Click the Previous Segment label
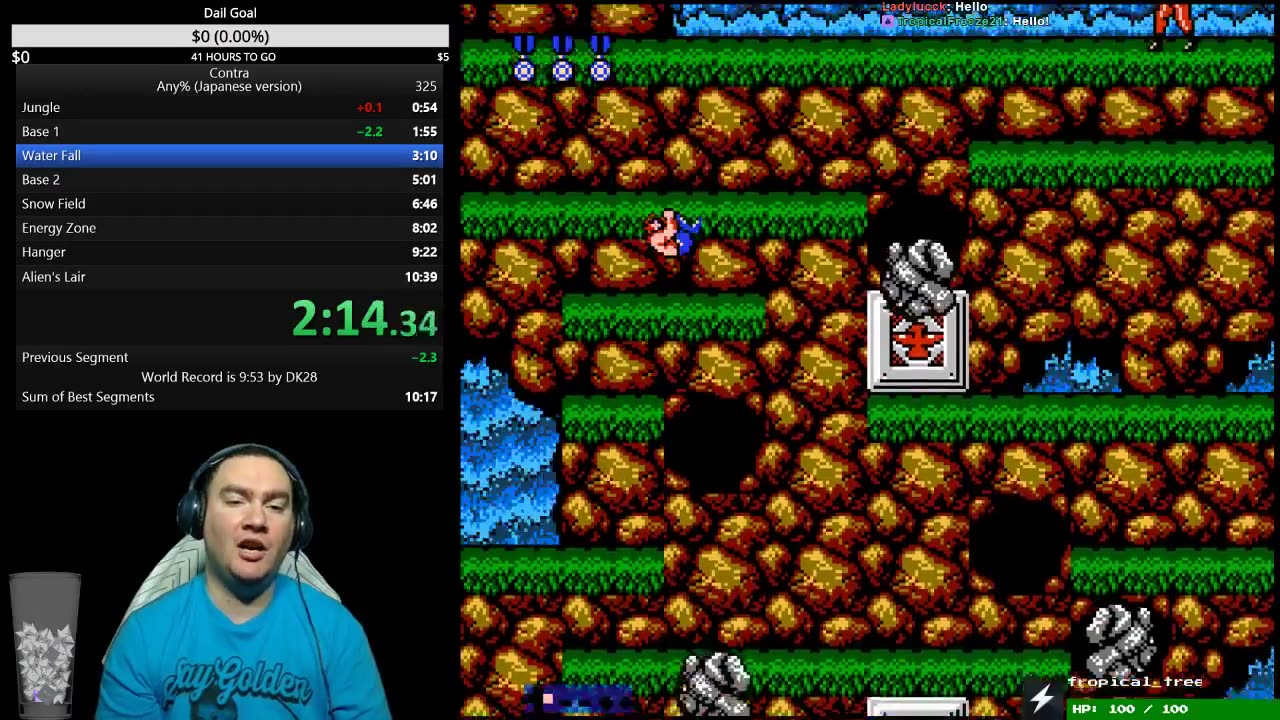The image size is (1280, 720). 75,357
